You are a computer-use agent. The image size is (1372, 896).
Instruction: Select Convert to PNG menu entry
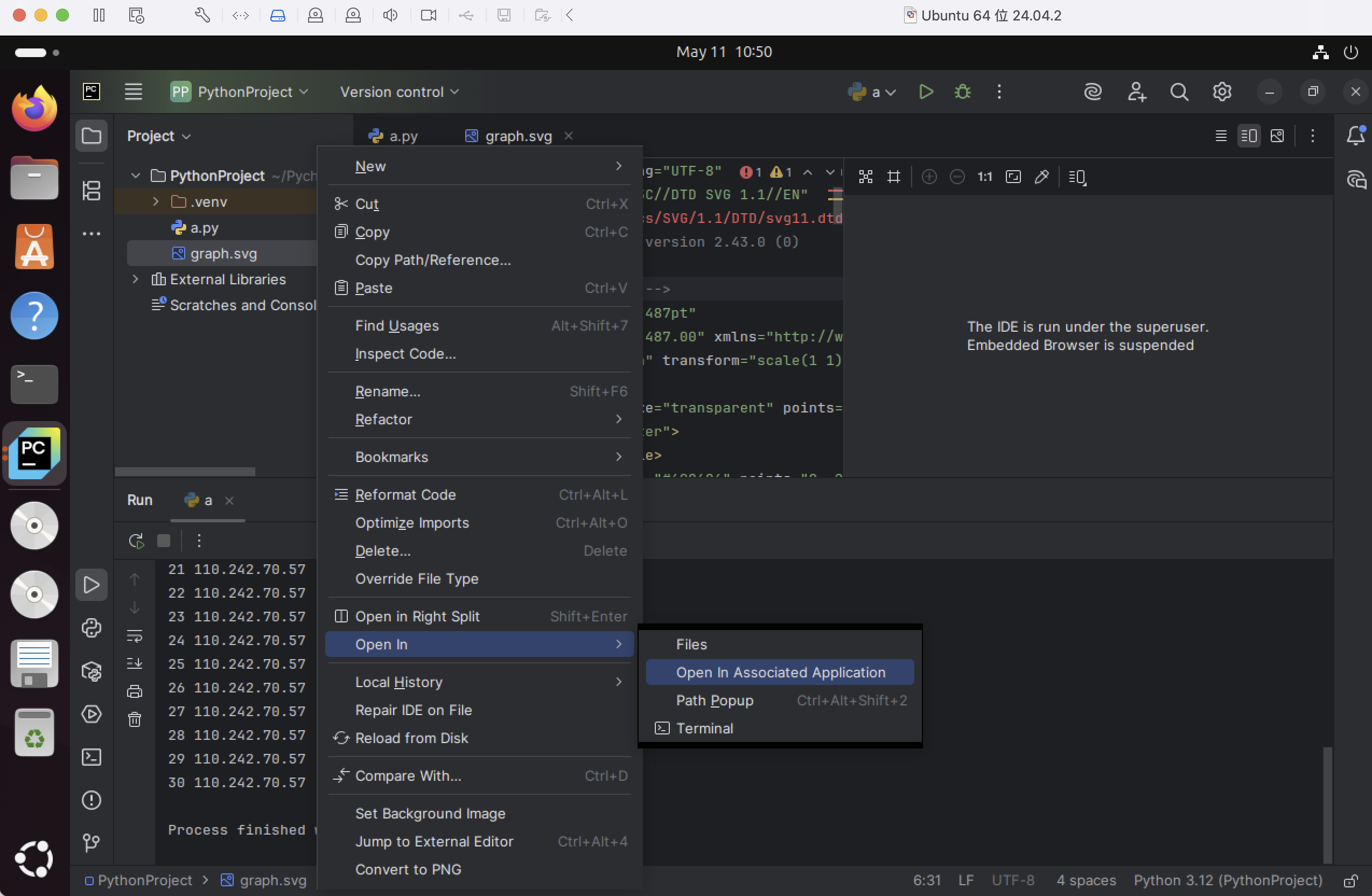coord(408,870)
